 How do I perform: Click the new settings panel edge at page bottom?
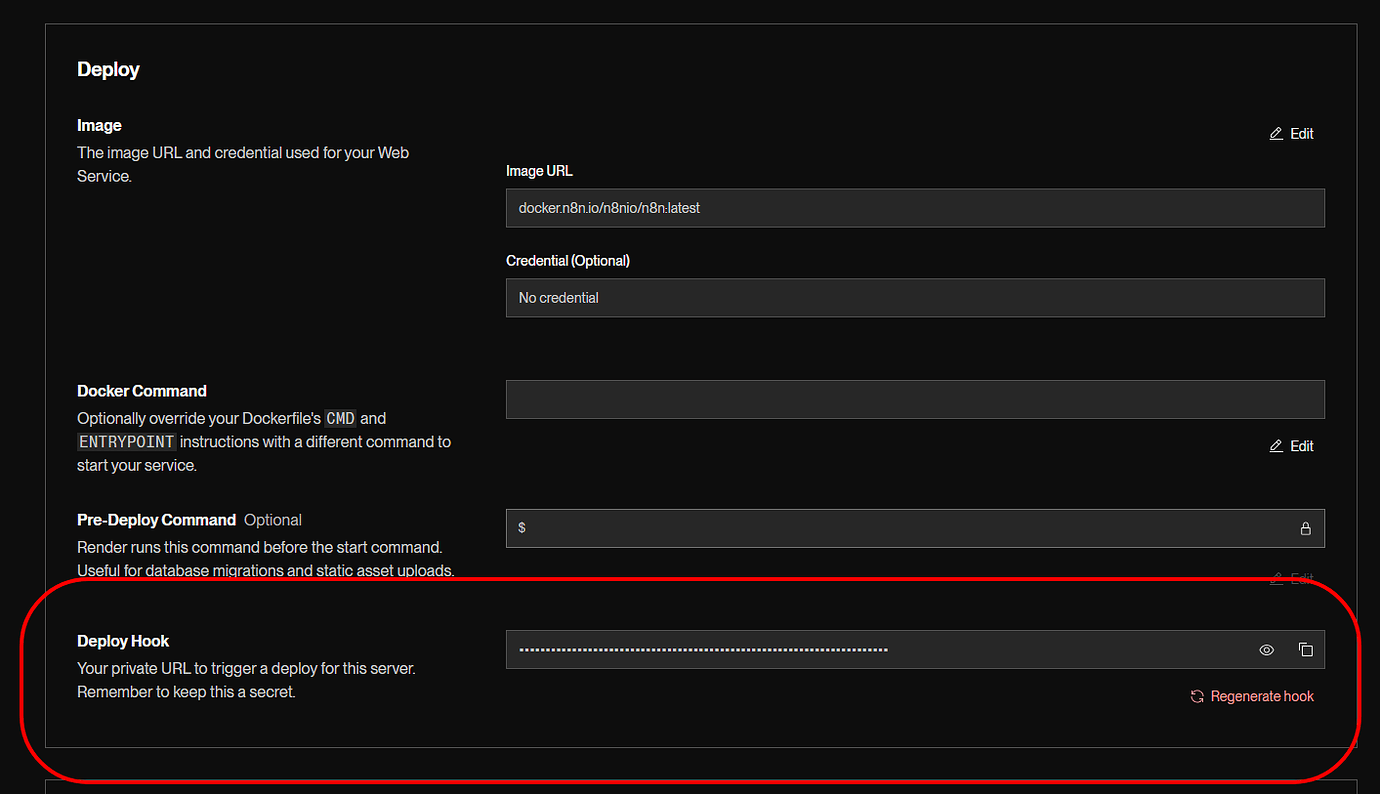(x=690, y=789)
